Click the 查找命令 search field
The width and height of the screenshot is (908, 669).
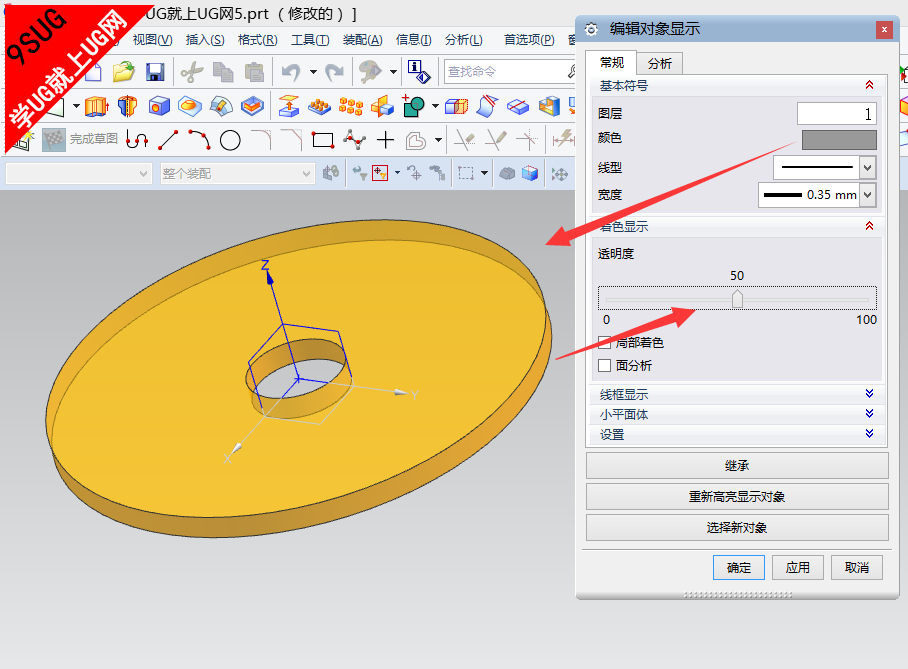(x=511, y=72)
